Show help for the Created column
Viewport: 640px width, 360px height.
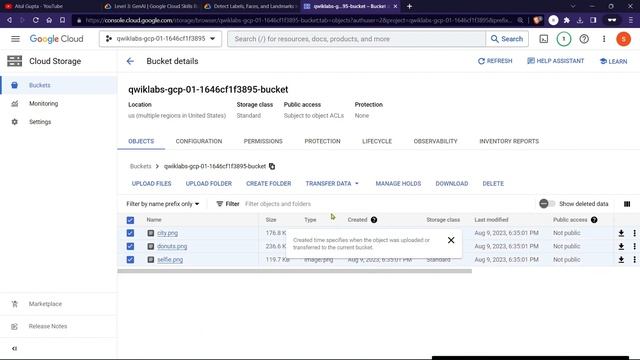click(374, 220)
